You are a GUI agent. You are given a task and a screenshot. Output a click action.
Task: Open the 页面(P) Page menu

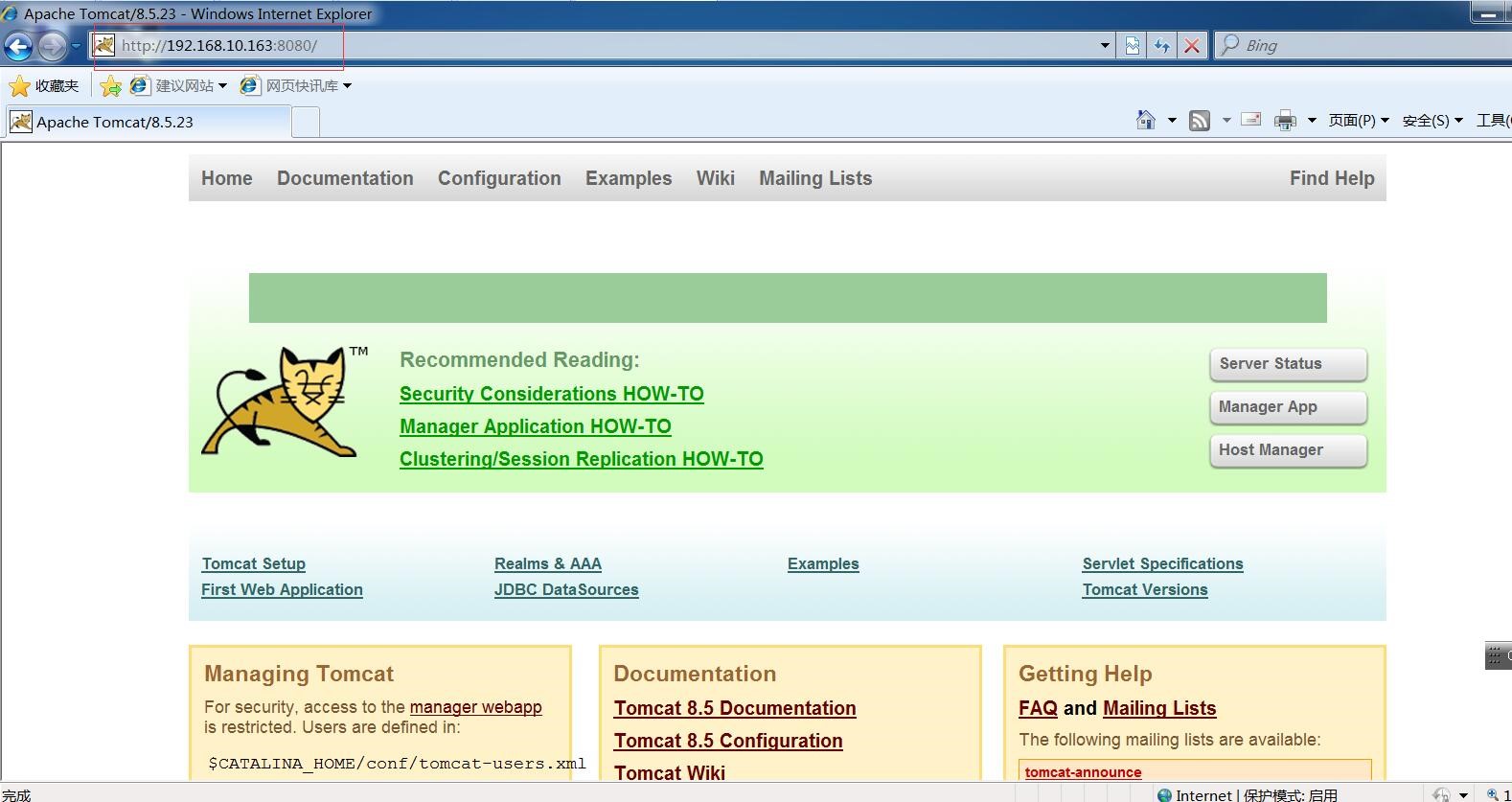click(x=1359, y=121)
